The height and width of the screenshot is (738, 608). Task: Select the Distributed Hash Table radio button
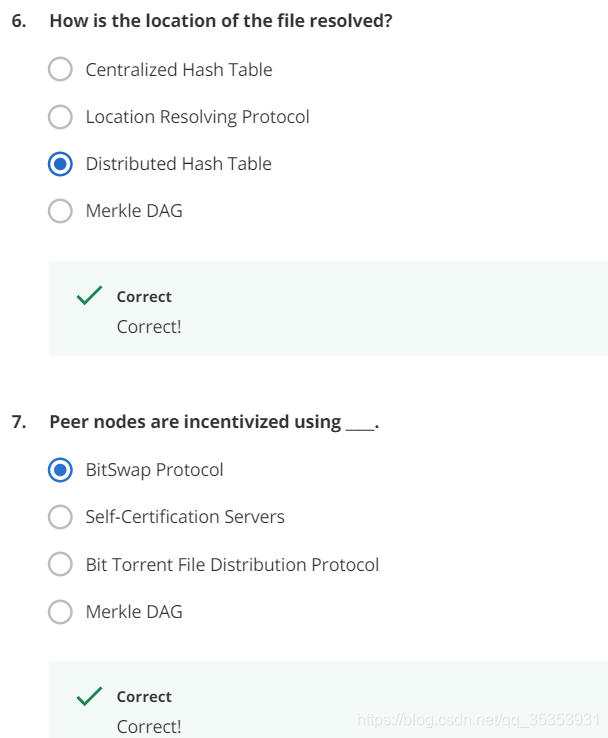coord(60,164)
